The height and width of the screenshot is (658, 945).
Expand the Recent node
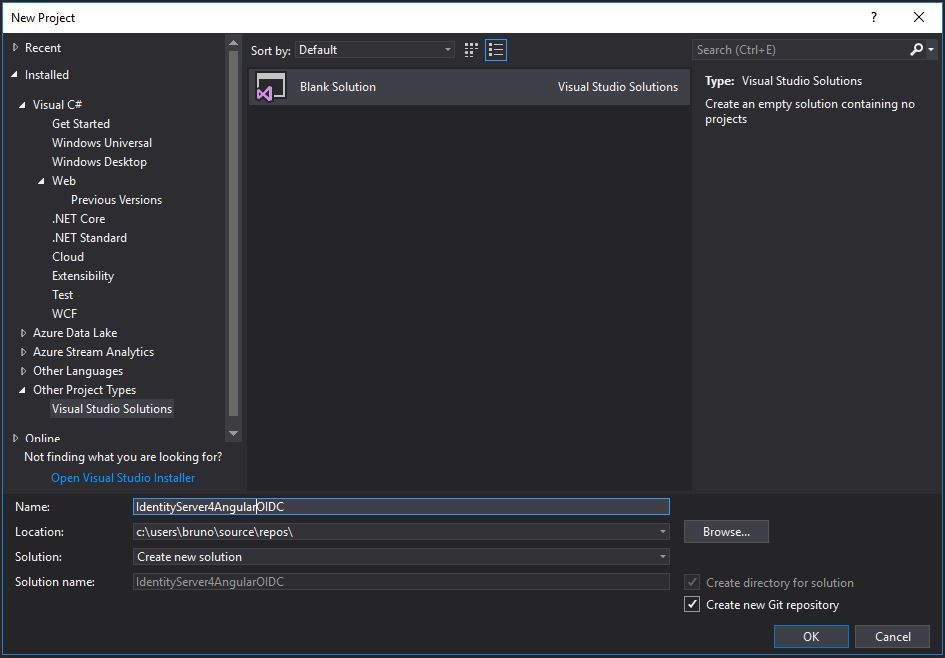tap(16, 48)
